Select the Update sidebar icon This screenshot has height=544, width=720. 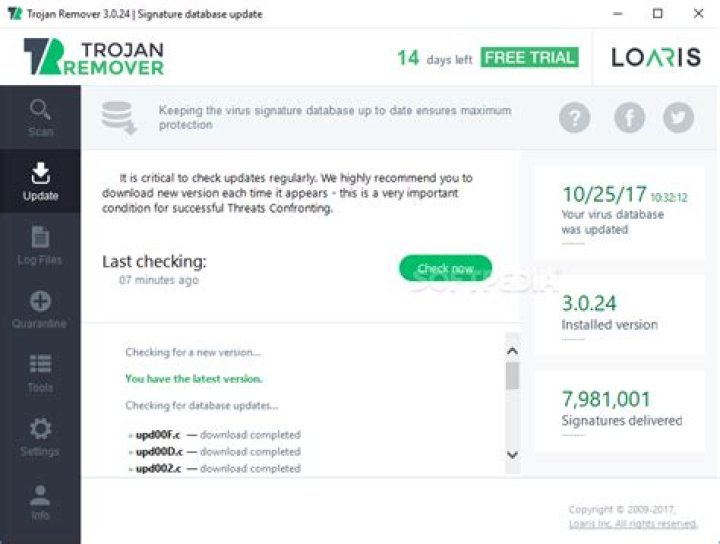[40, 181]
